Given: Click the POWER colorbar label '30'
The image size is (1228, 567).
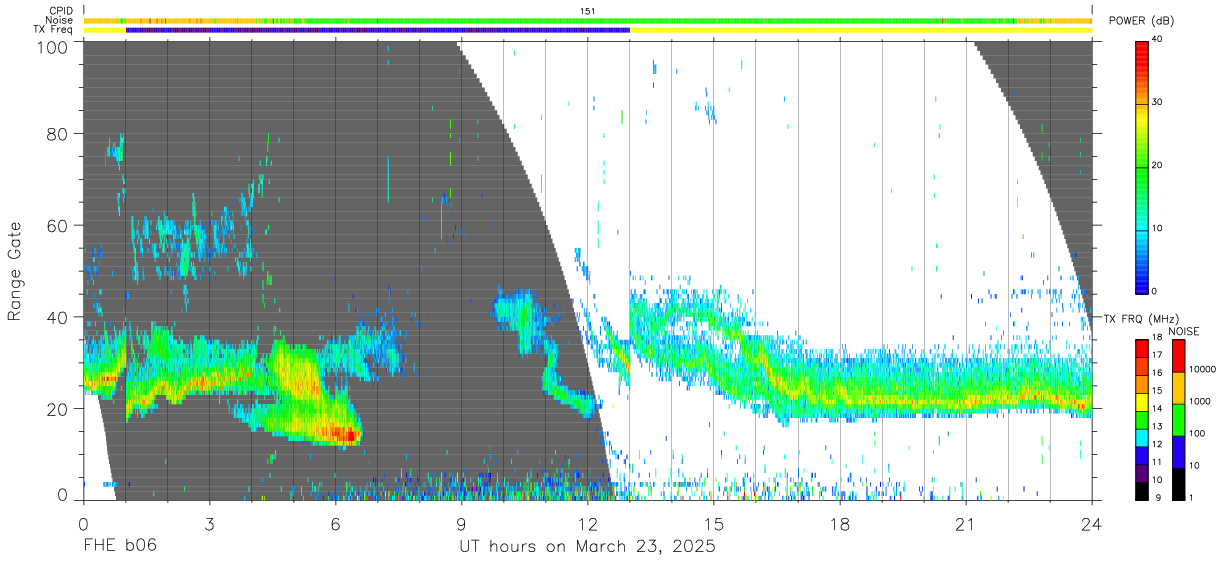Looking at the screenshot, I should click(x=1157, y=102).
